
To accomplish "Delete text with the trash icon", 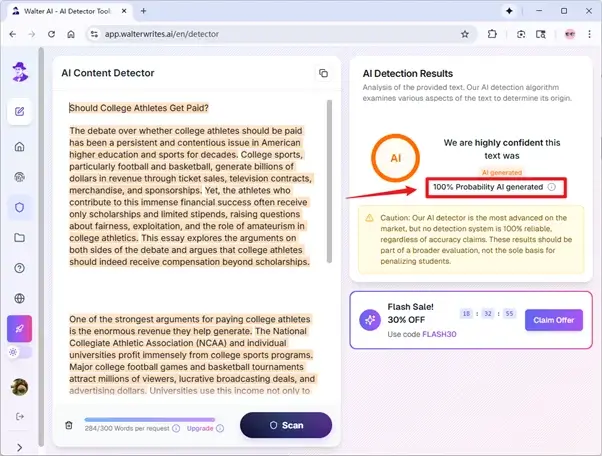I will [68, 425].
